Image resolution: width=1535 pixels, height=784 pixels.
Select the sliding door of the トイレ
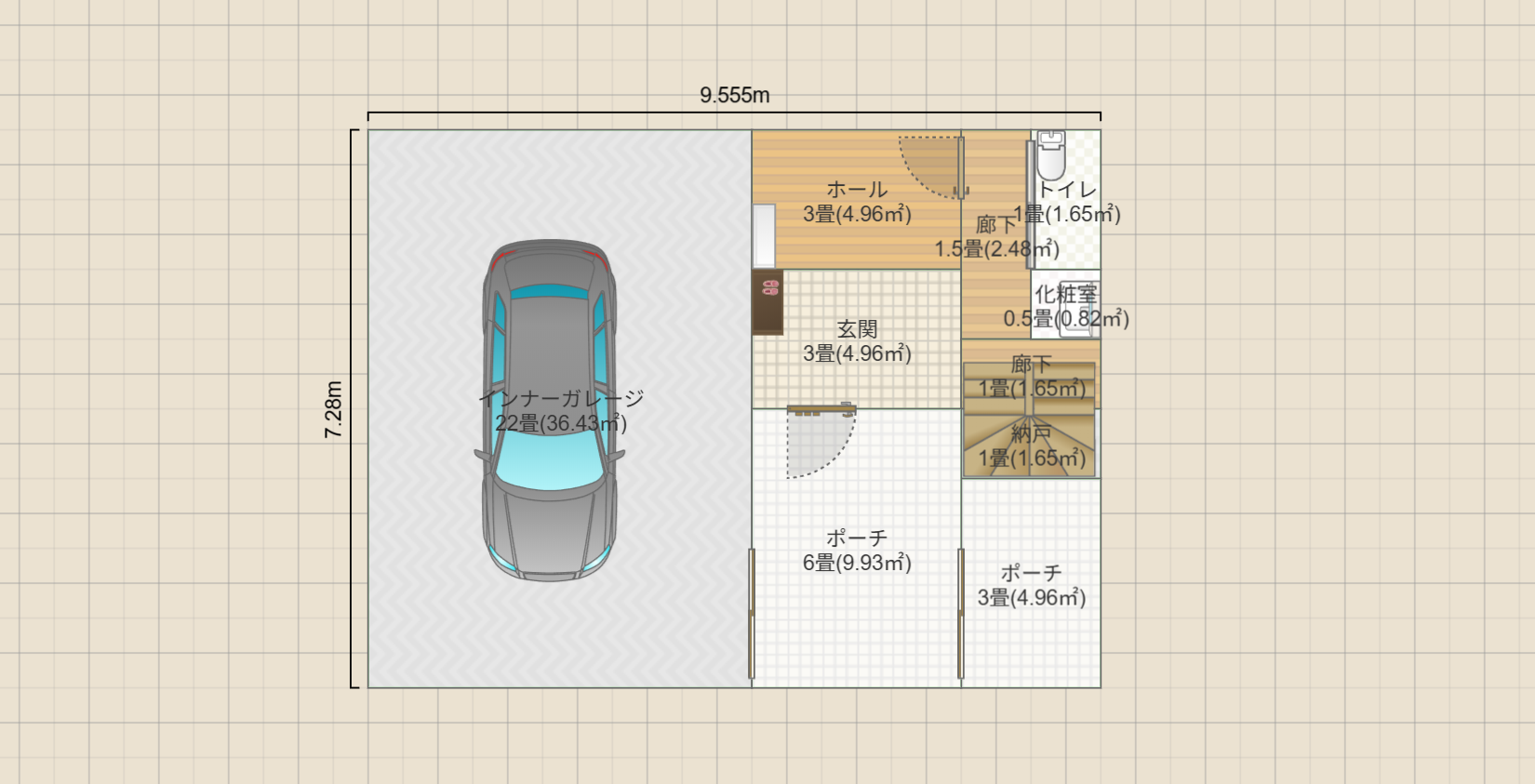1031,205
